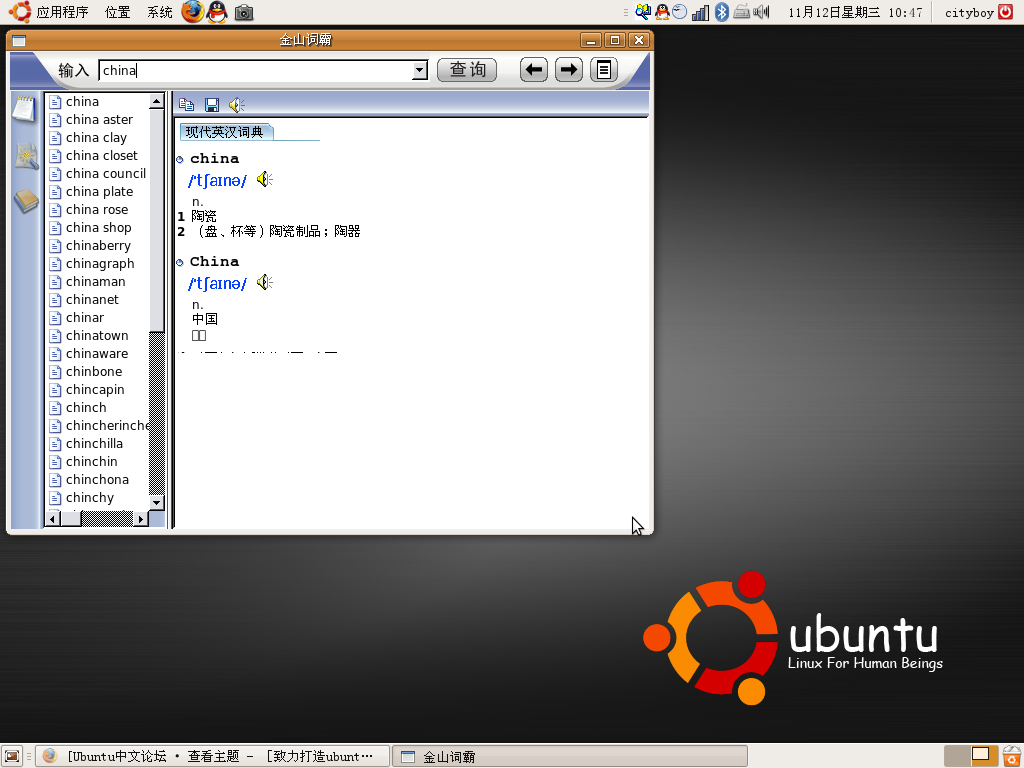Open the window menu icon in the title bar

click(19, 40)
